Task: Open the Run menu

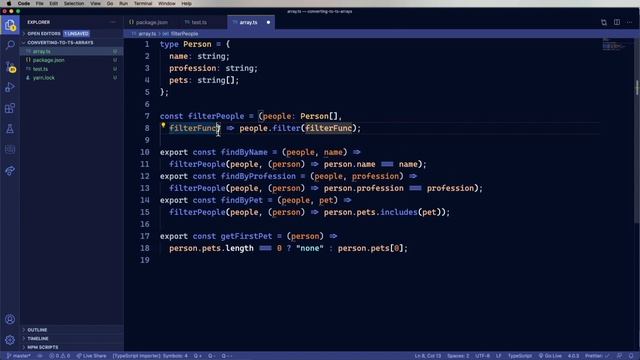Action: coord(123,3)
